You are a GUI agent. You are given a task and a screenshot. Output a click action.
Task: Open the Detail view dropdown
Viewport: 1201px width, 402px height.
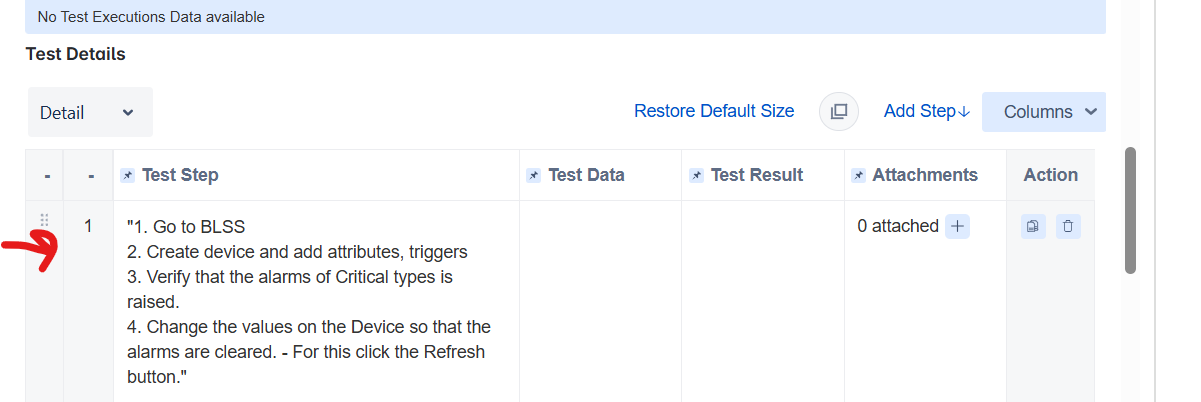pyautogui.click(x=90, y=112)
